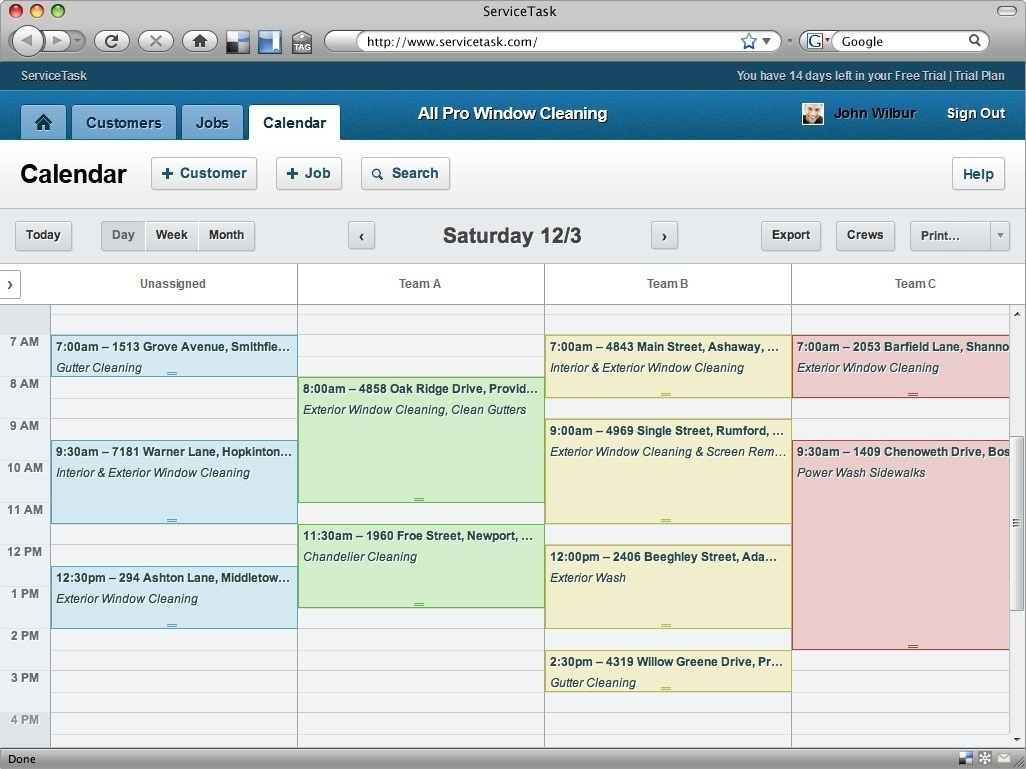The image size is (1026, 769).
Task: Click the TAG toolbar icon
Action: [x=301, y=42]
